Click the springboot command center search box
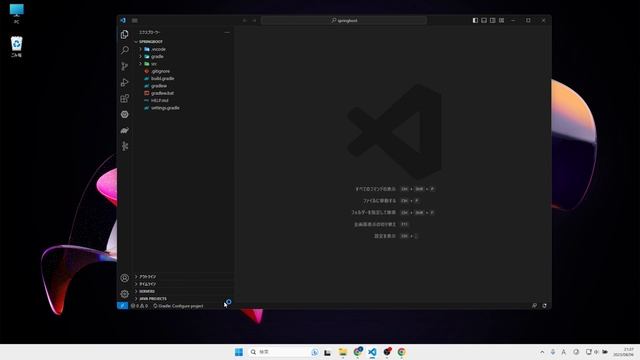 coord(344,20)
